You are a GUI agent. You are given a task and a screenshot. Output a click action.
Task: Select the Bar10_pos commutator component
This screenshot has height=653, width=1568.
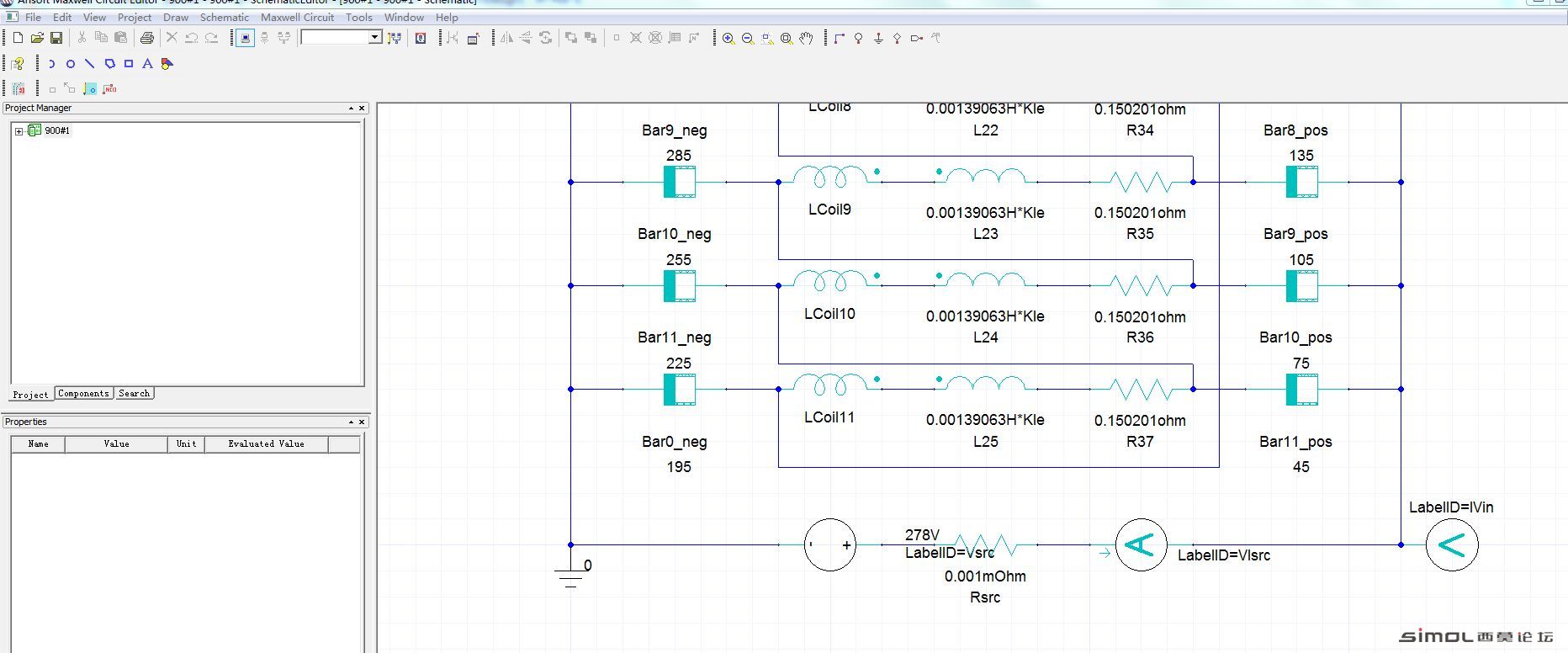(1301, 389)
